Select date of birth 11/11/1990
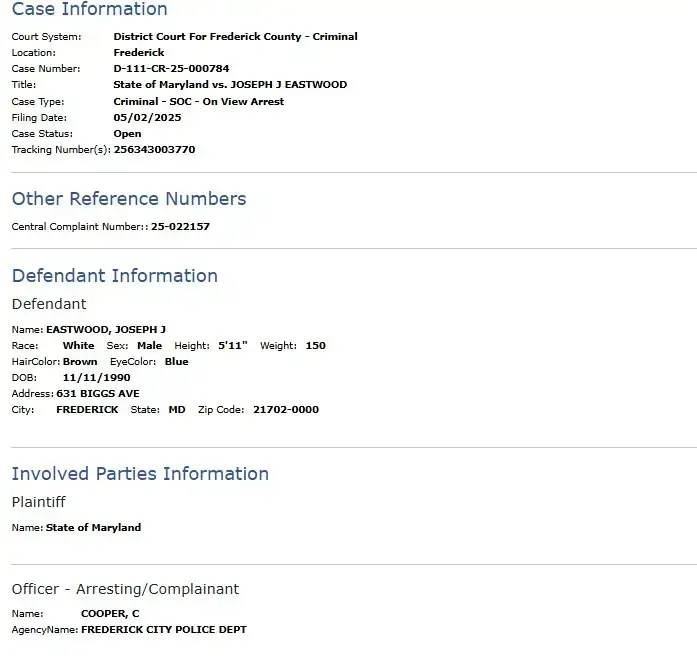Image resolution: width=697 pixels, height=656 pixels. coord(96,377)
